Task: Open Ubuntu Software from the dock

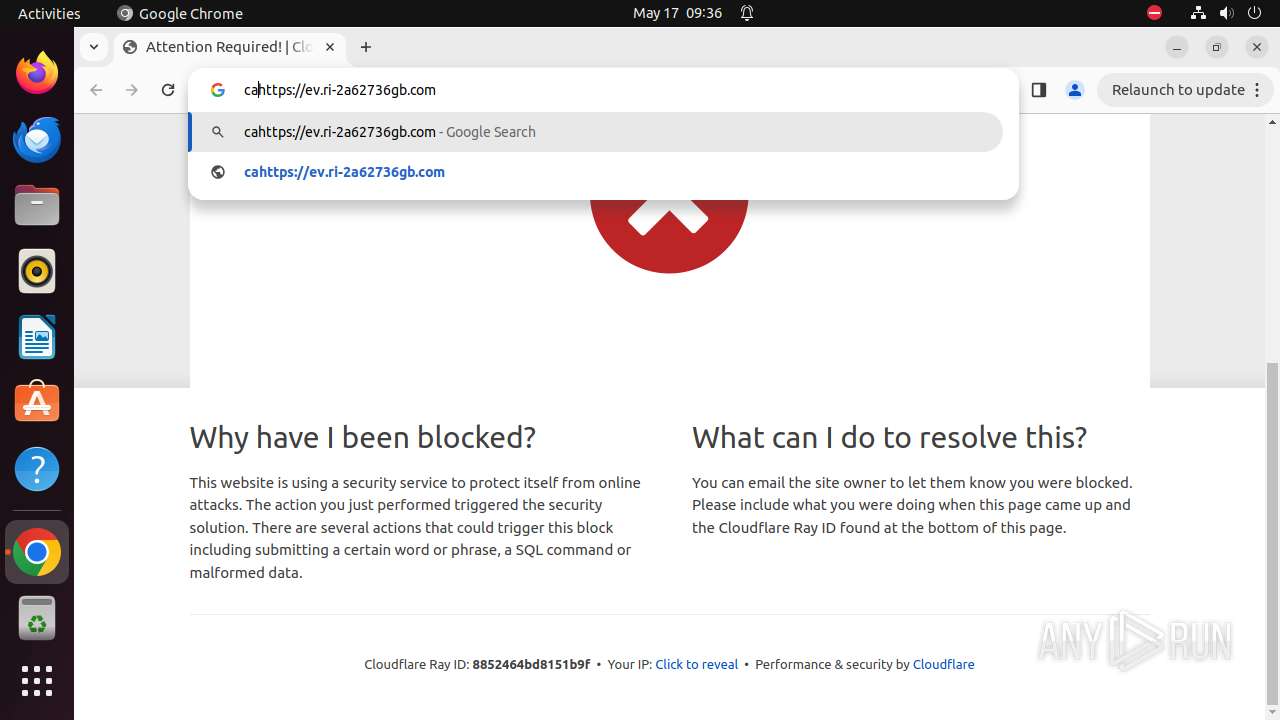Action: pyautogui.click(x=37, y=403)
